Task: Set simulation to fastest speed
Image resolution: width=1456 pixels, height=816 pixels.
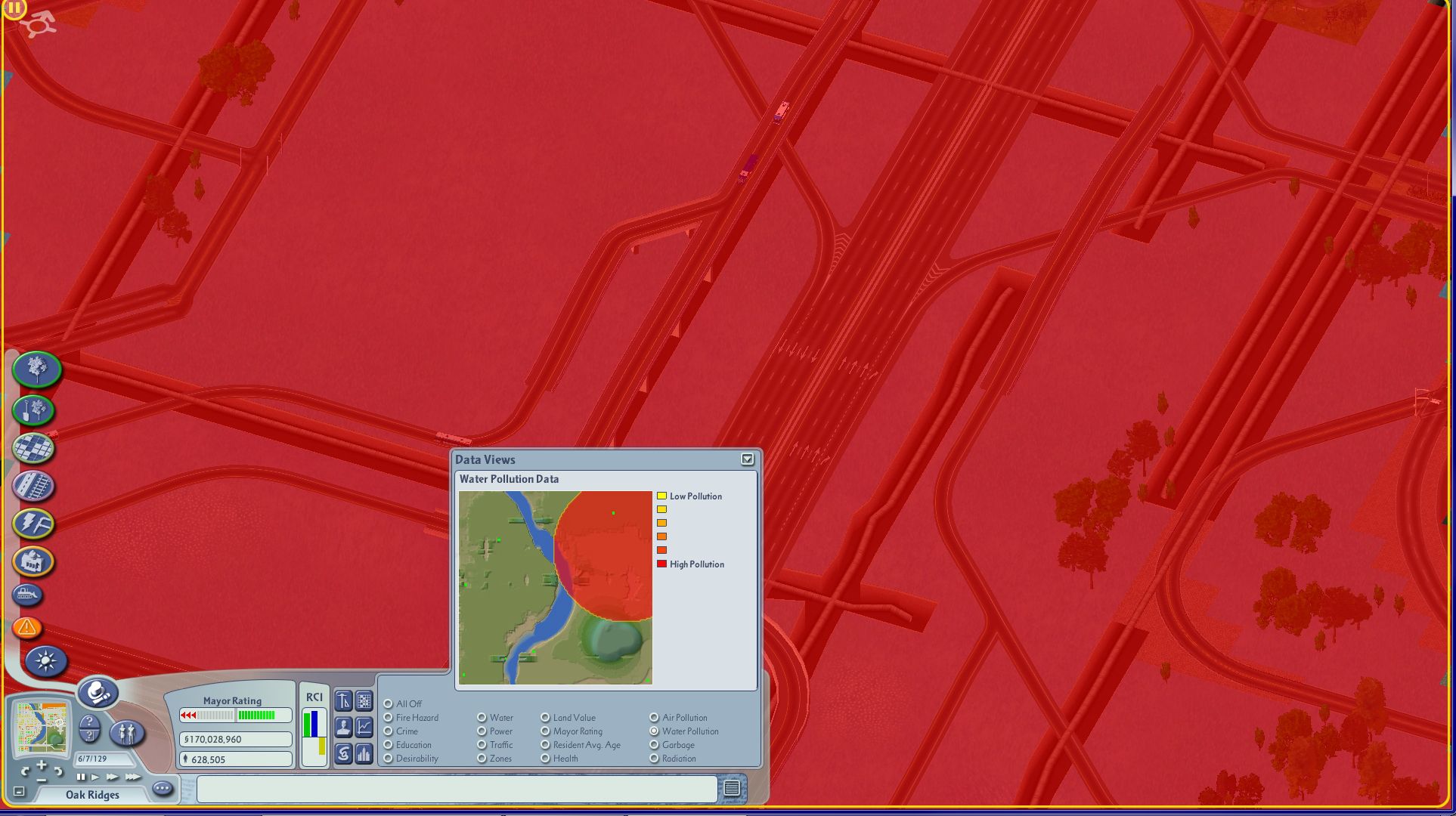Action: click(x=133, y=777)
